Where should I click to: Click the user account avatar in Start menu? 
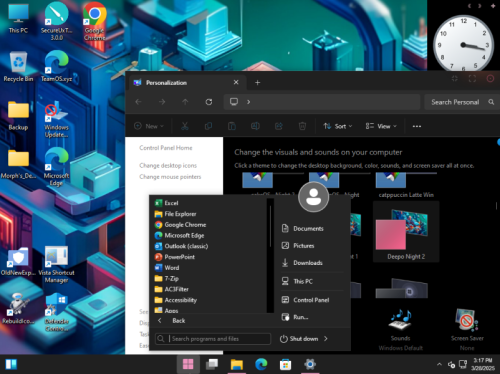tap(313, 197)
